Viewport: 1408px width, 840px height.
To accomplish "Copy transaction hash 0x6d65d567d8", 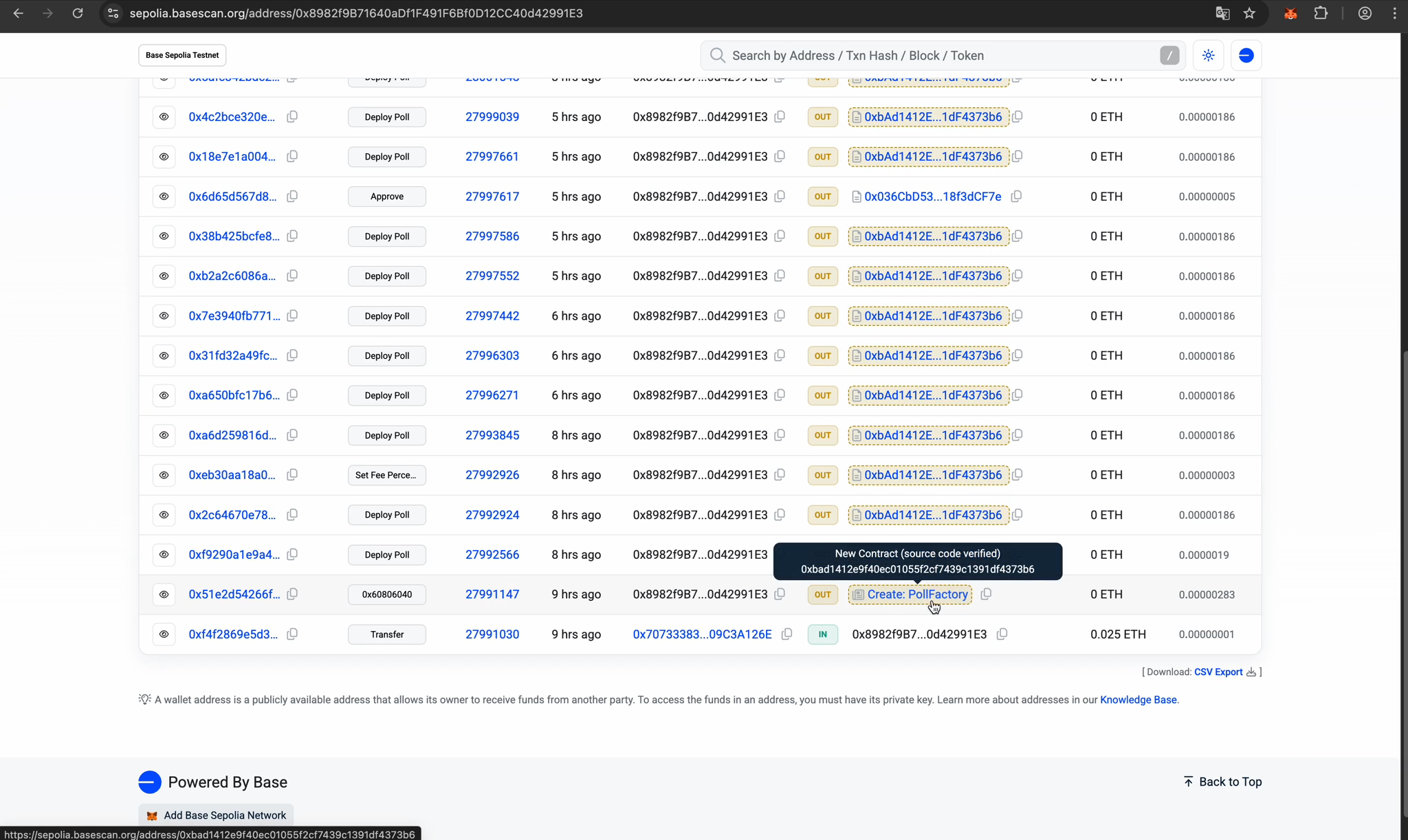I will tap(292, 197).
